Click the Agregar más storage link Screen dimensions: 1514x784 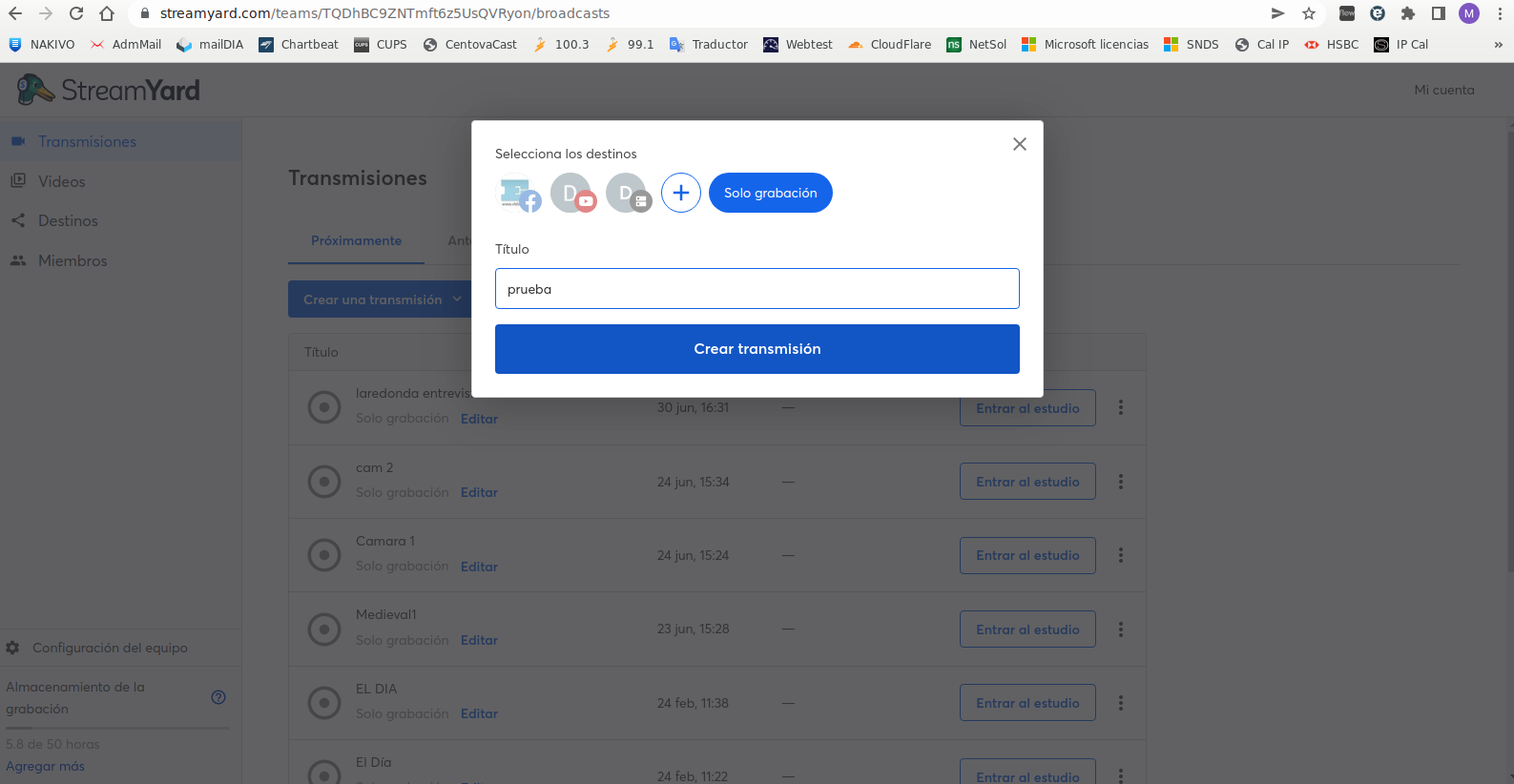coord(45,766)
